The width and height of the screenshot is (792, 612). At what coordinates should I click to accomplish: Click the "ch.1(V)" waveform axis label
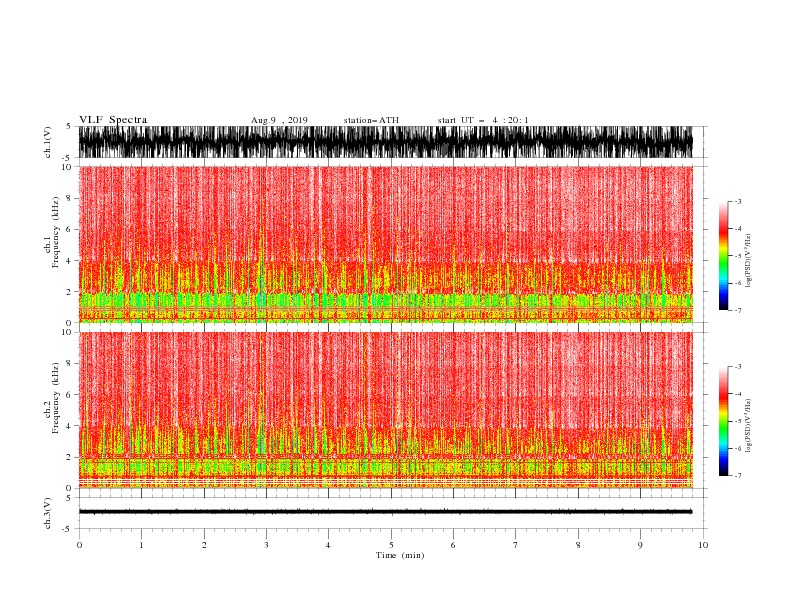pyautogui.click(x=48, y=142)
